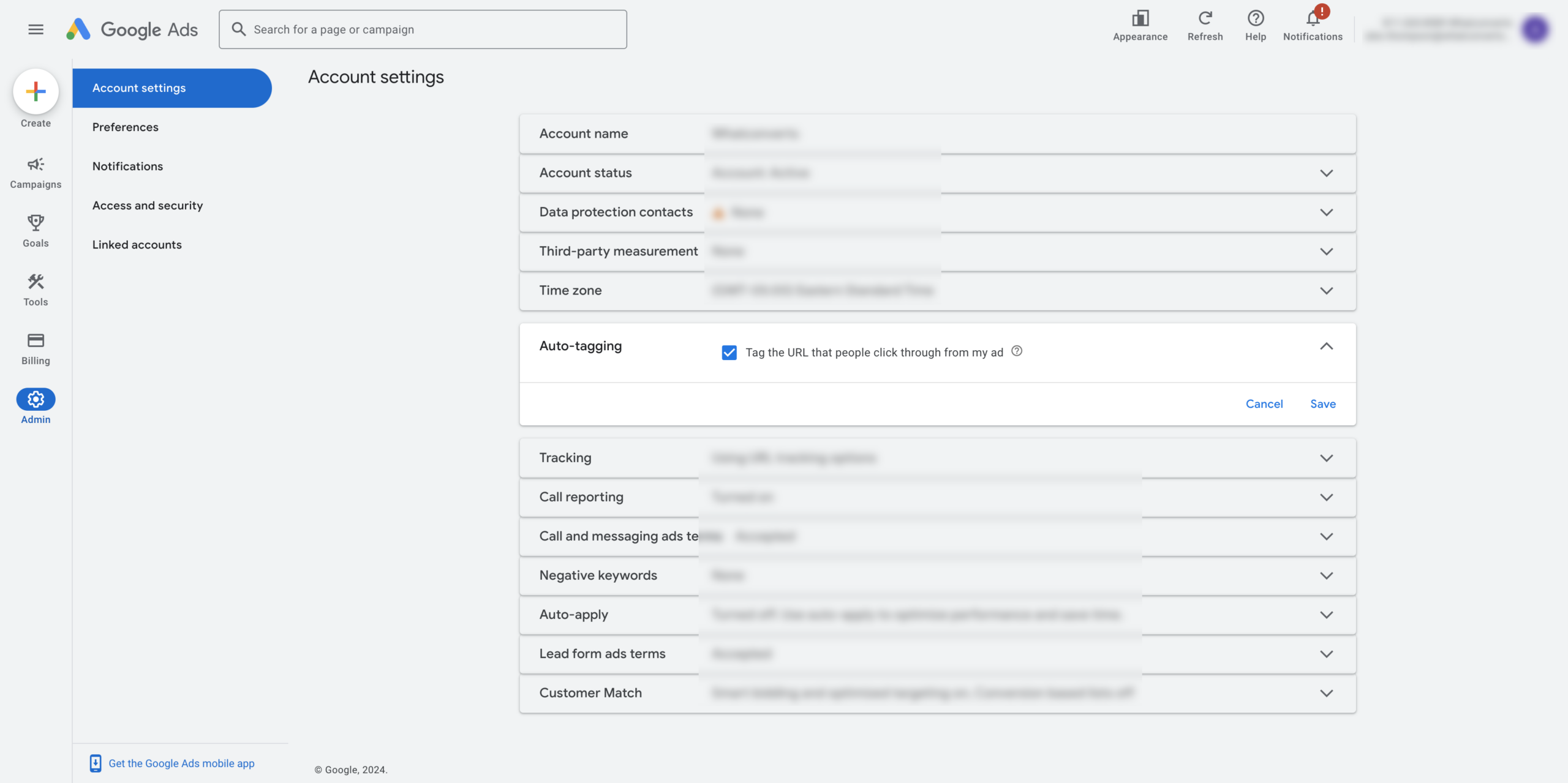
Task: Open the Linked accounts section
Action: pos(137,244)
